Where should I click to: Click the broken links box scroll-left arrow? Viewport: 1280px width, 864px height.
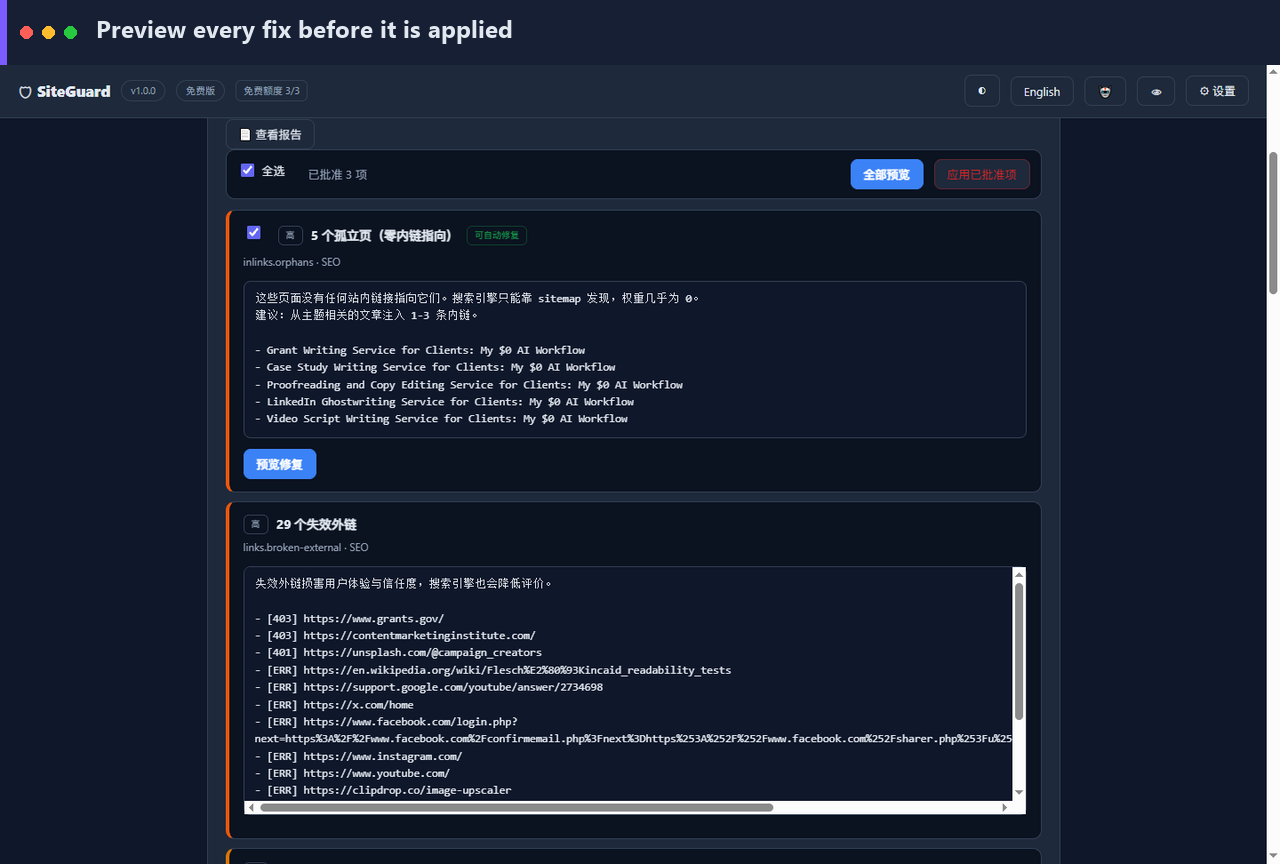point(251,807)
